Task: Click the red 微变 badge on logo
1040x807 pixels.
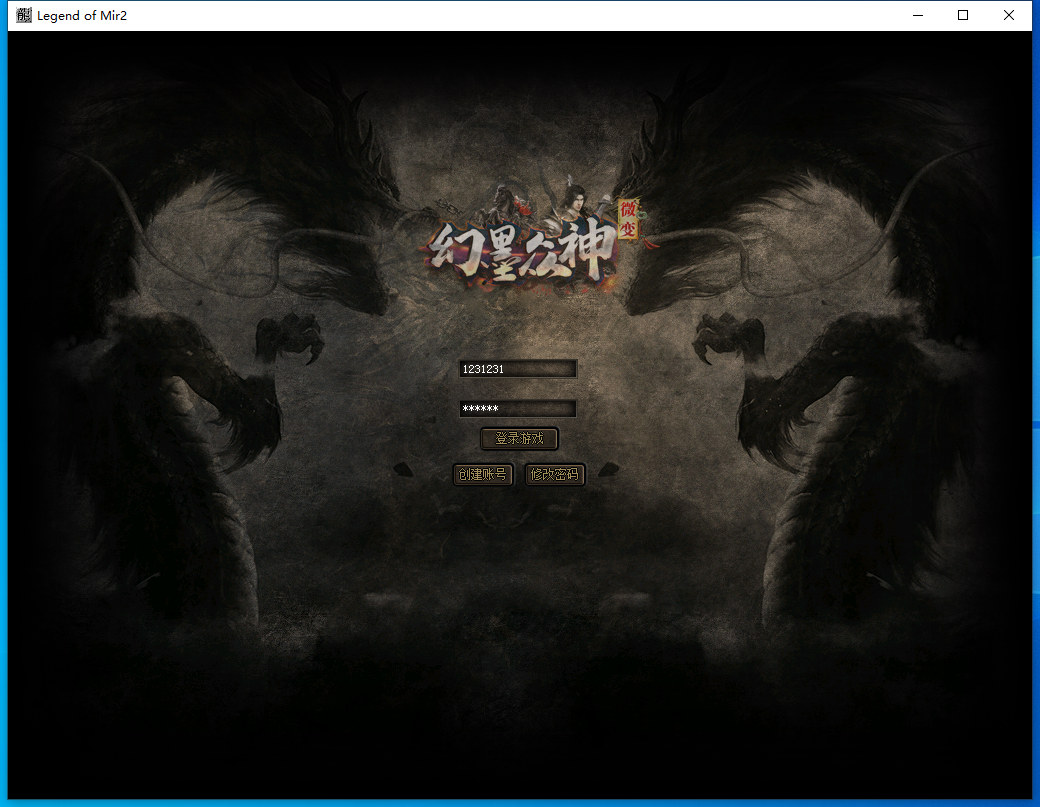Action: [x=628, y=219]
